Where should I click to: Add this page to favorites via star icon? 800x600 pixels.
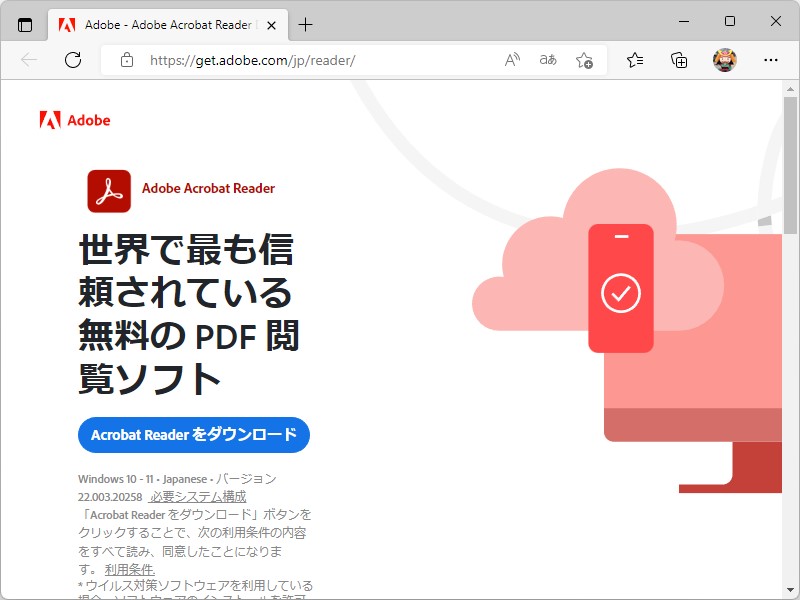pos(583,60)
